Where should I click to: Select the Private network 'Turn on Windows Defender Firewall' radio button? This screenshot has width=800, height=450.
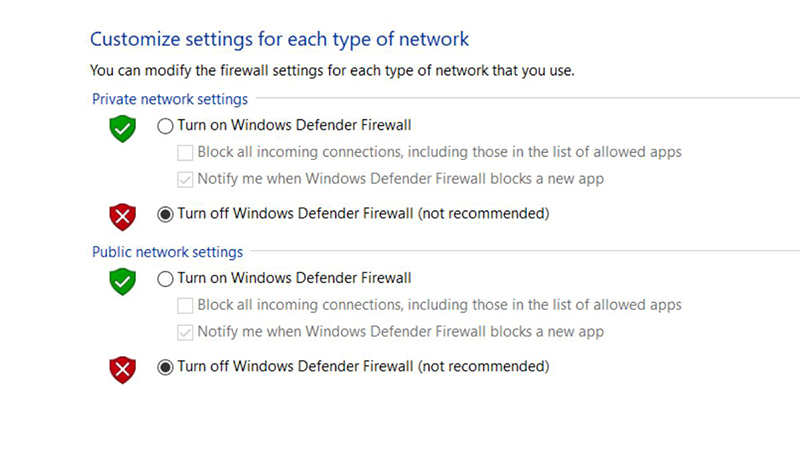[165, 126]
